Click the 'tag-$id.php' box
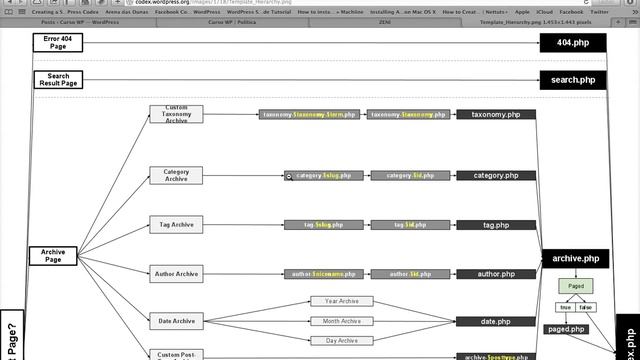 pos(410,225)
